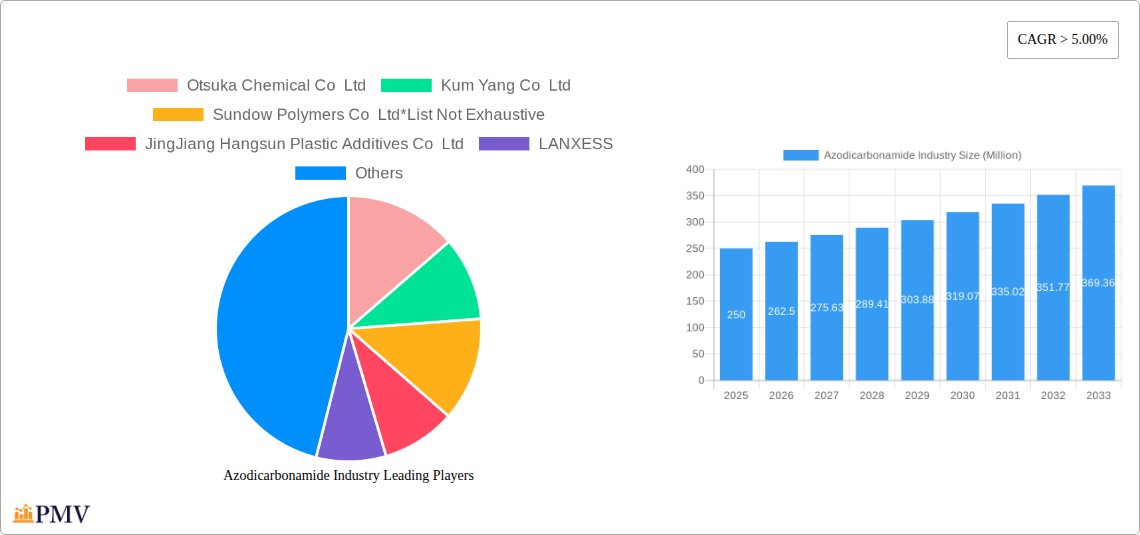Click the Otsuka Chemical Co Ltd legend swatch

point(152,85)
